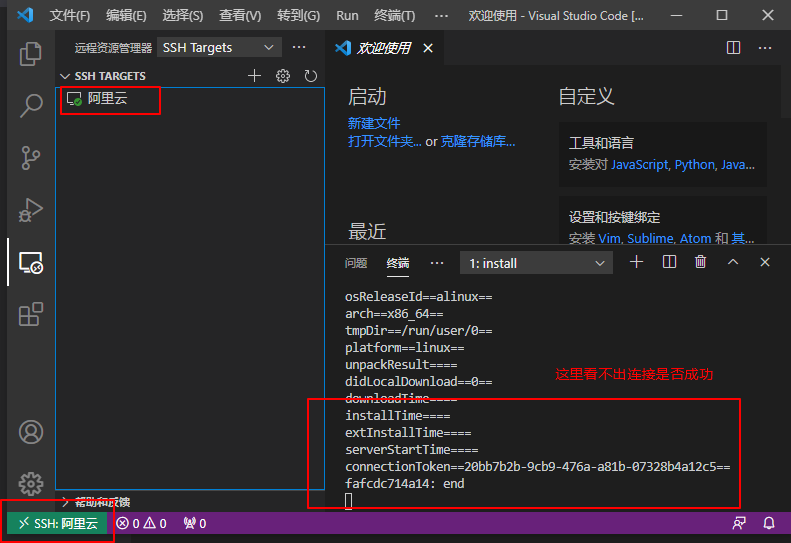Open the Remote Explorer more actions menu
Viewport: 791px width, 543px height.
299,47
